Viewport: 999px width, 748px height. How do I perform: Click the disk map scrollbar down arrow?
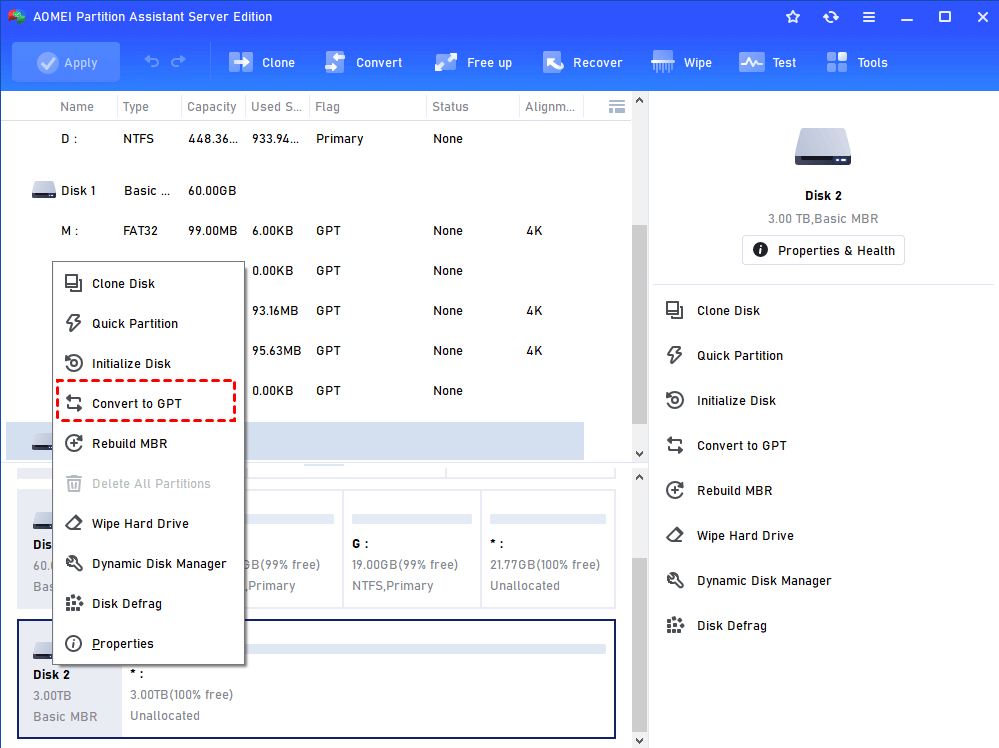point(639,740)
